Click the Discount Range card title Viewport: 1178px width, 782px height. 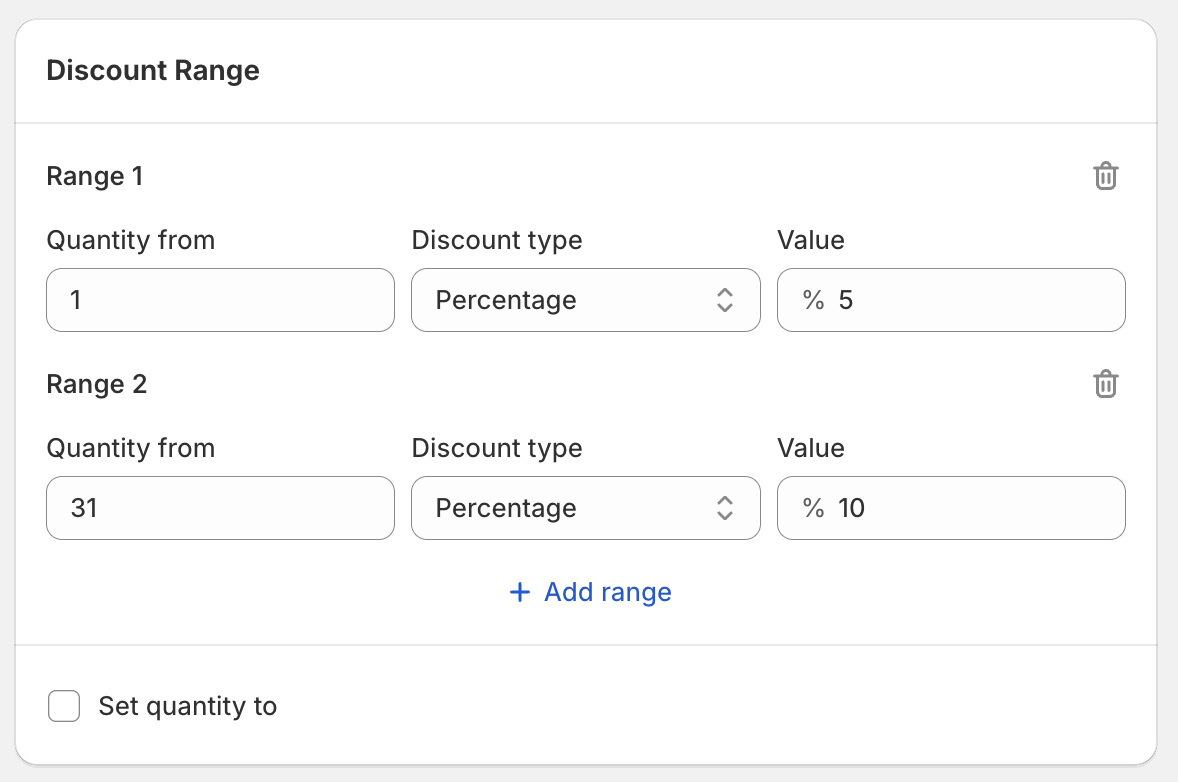click(x=153, y=71)
